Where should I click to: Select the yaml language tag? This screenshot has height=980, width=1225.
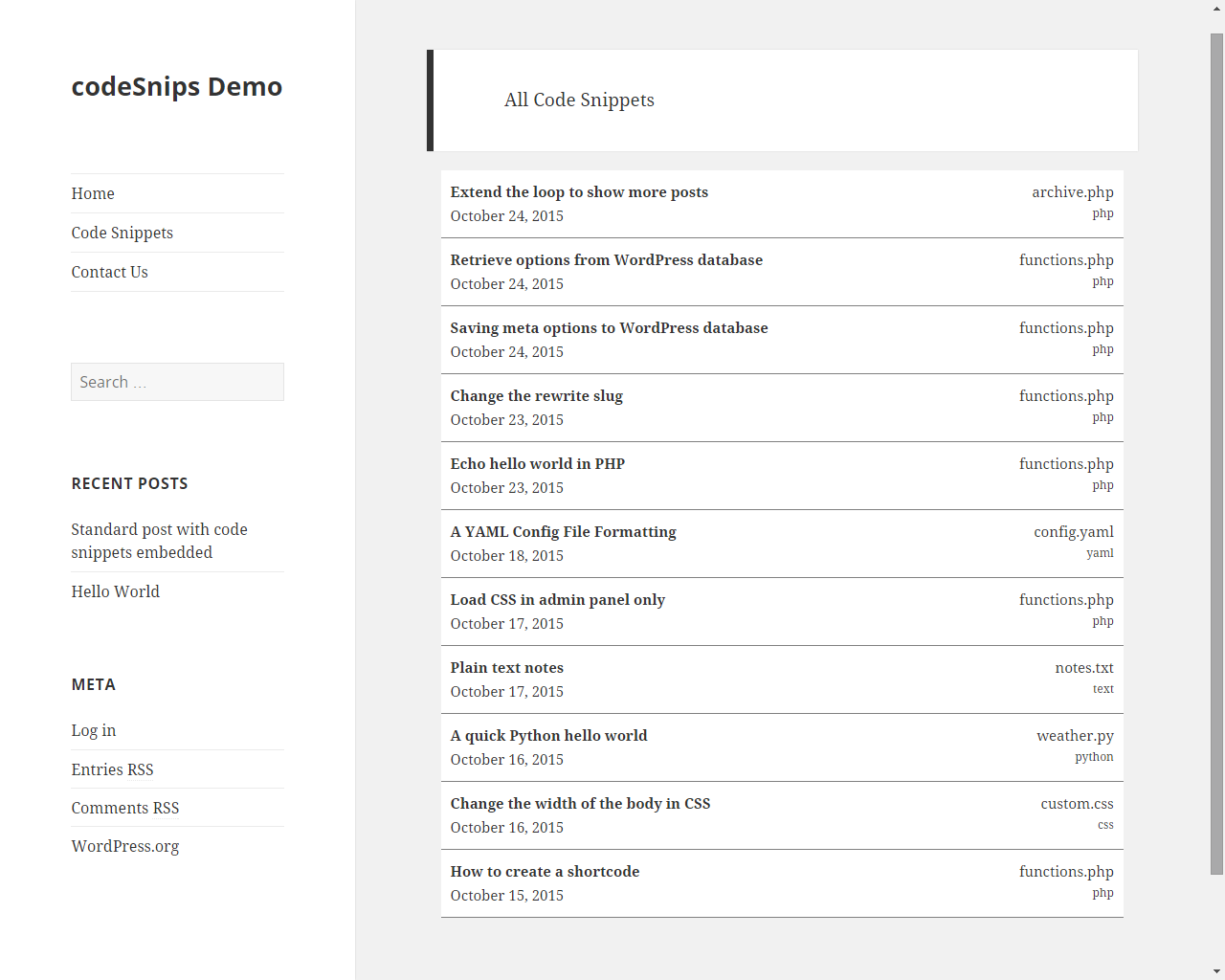coord(1100,553)
